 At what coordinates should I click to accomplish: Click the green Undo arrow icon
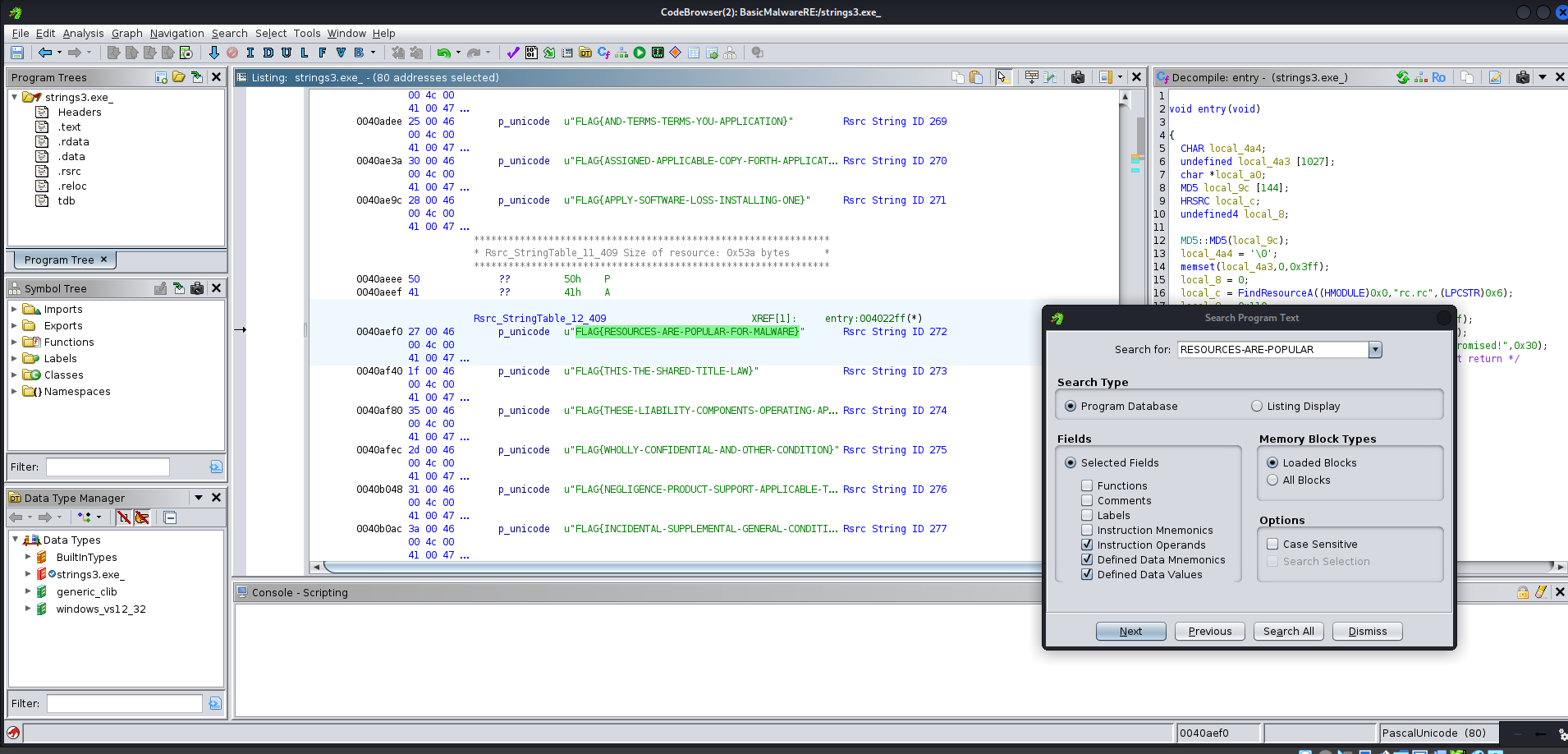(x=443, y=53)
